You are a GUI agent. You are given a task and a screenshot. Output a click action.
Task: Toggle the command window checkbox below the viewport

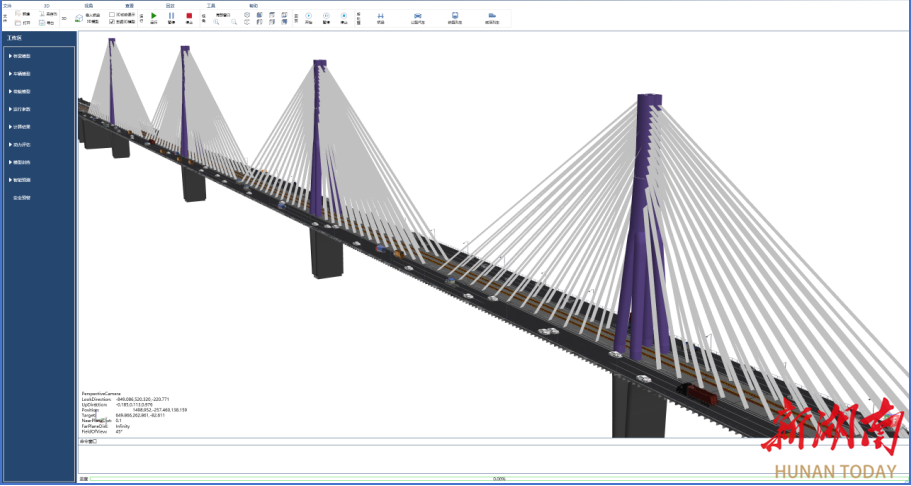click(x=94, y=441)
